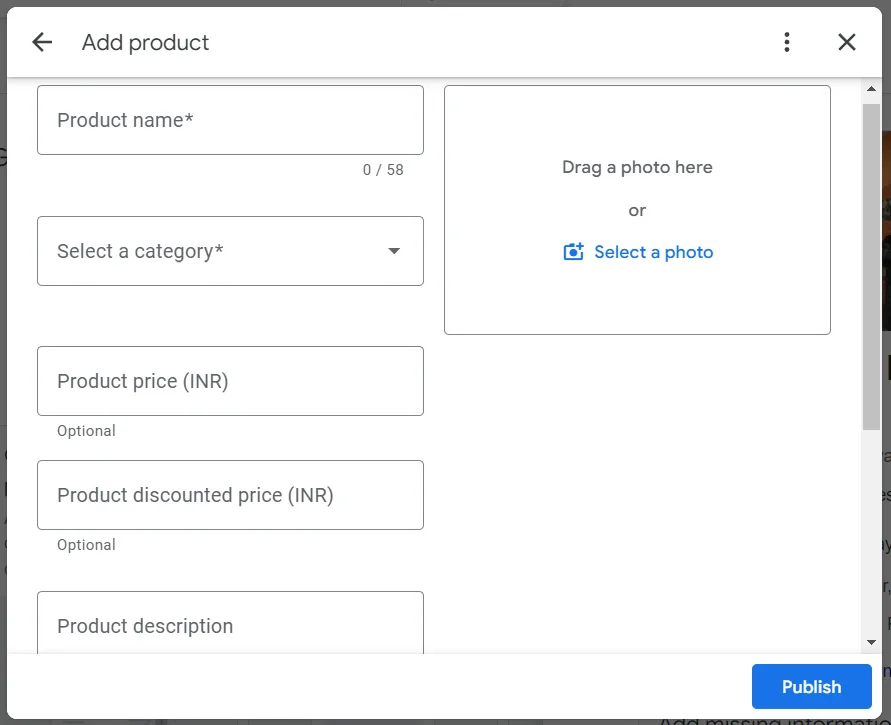This screenshot has width=891, height=725.
Task: Focus the Product name field
Action: [x=230, y=120]
